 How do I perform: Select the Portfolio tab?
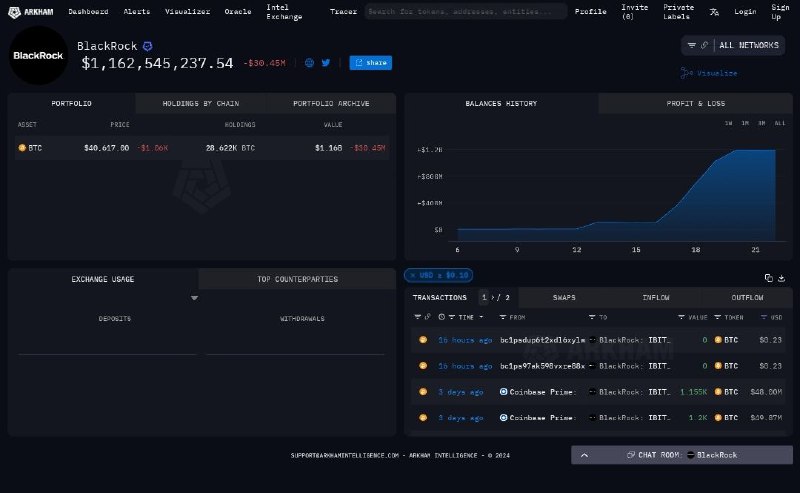(x=71, y=104)
